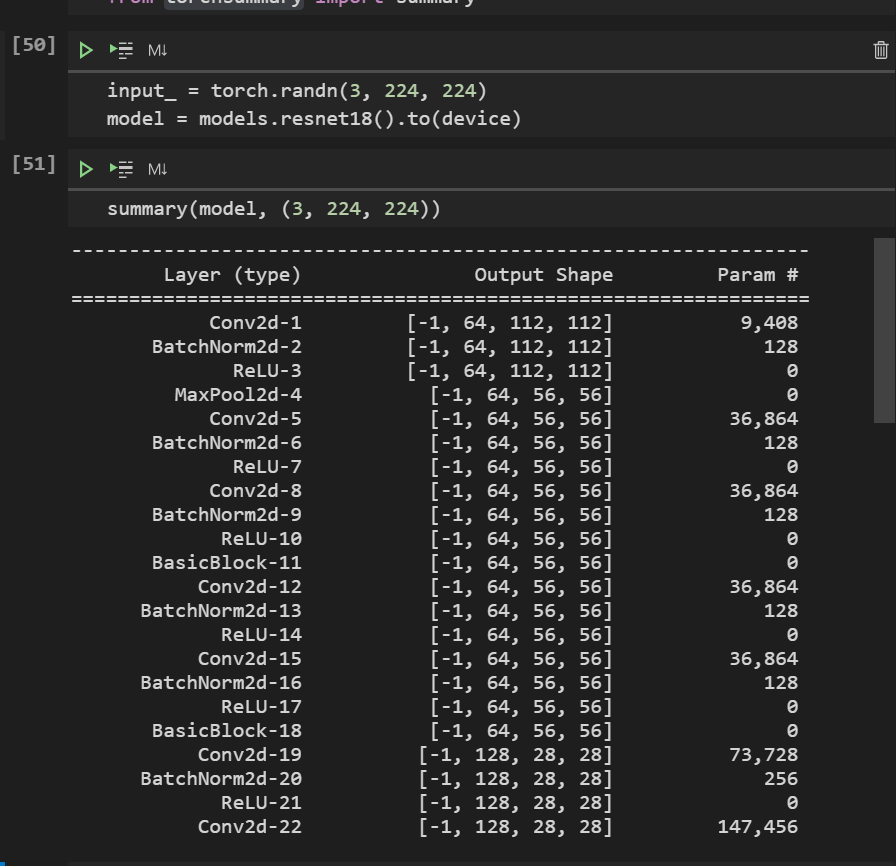Click the "Output Shape" column header

point(543,275)
